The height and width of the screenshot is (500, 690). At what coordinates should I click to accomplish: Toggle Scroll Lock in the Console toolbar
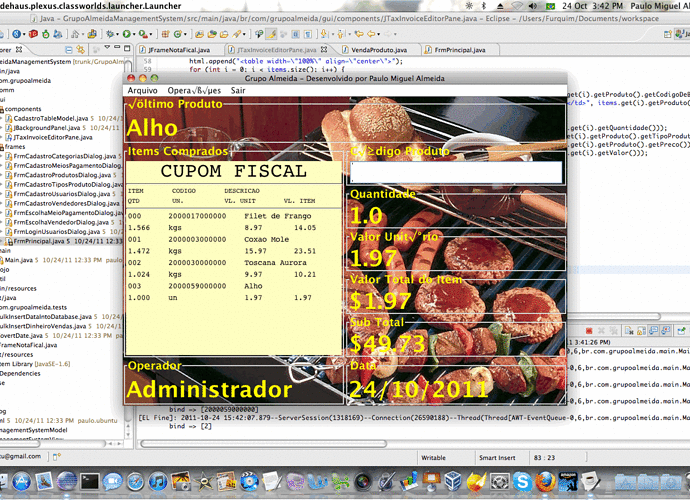coord(642,331)
